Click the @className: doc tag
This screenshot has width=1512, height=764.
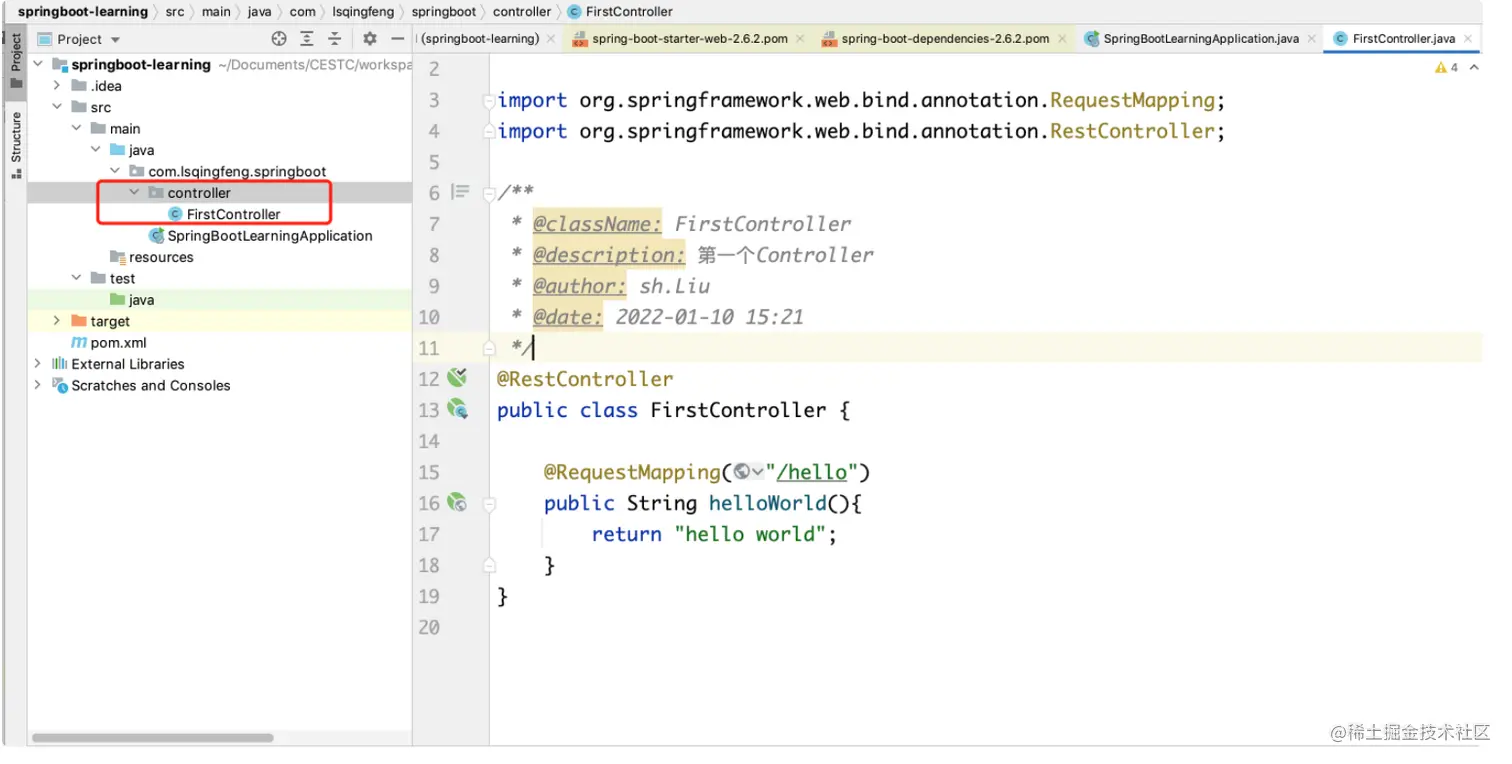tap(598, 224)
